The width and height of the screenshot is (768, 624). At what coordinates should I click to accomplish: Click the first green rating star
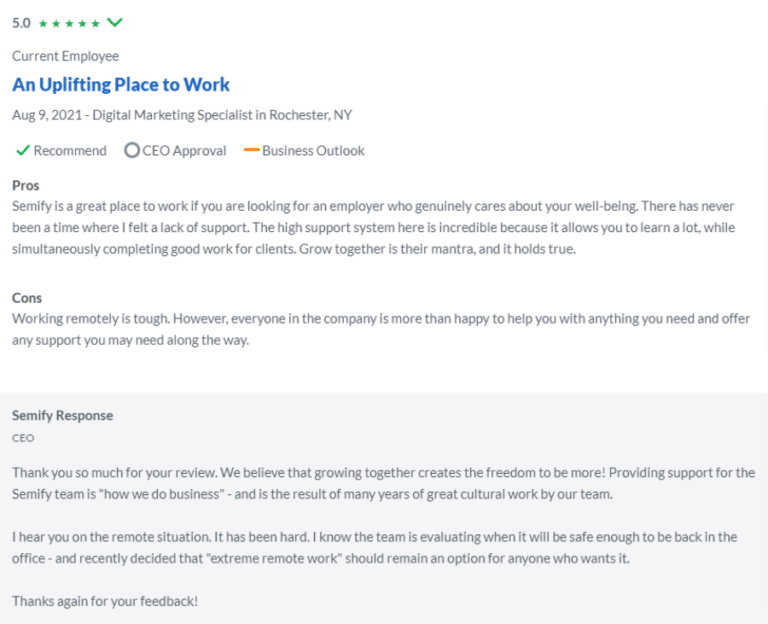(x=43, y=23)
